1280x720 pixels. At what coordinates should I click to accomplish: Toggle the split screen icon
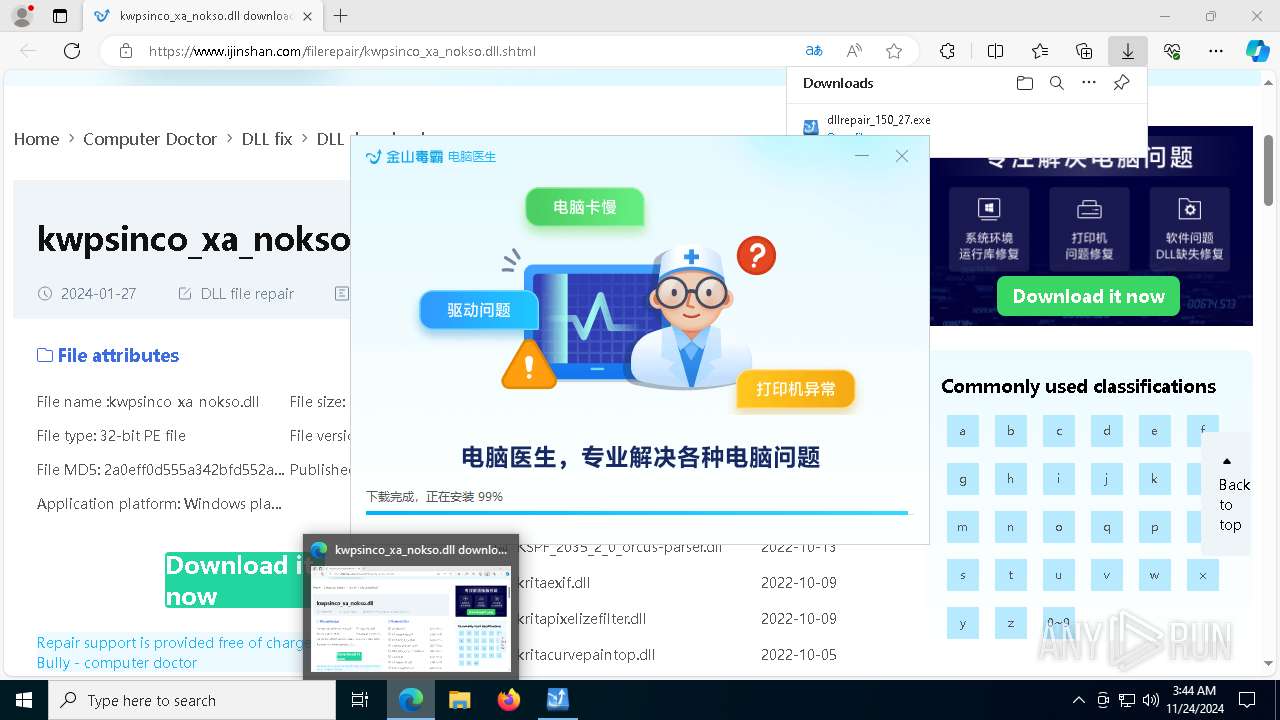tap(995, 51)
